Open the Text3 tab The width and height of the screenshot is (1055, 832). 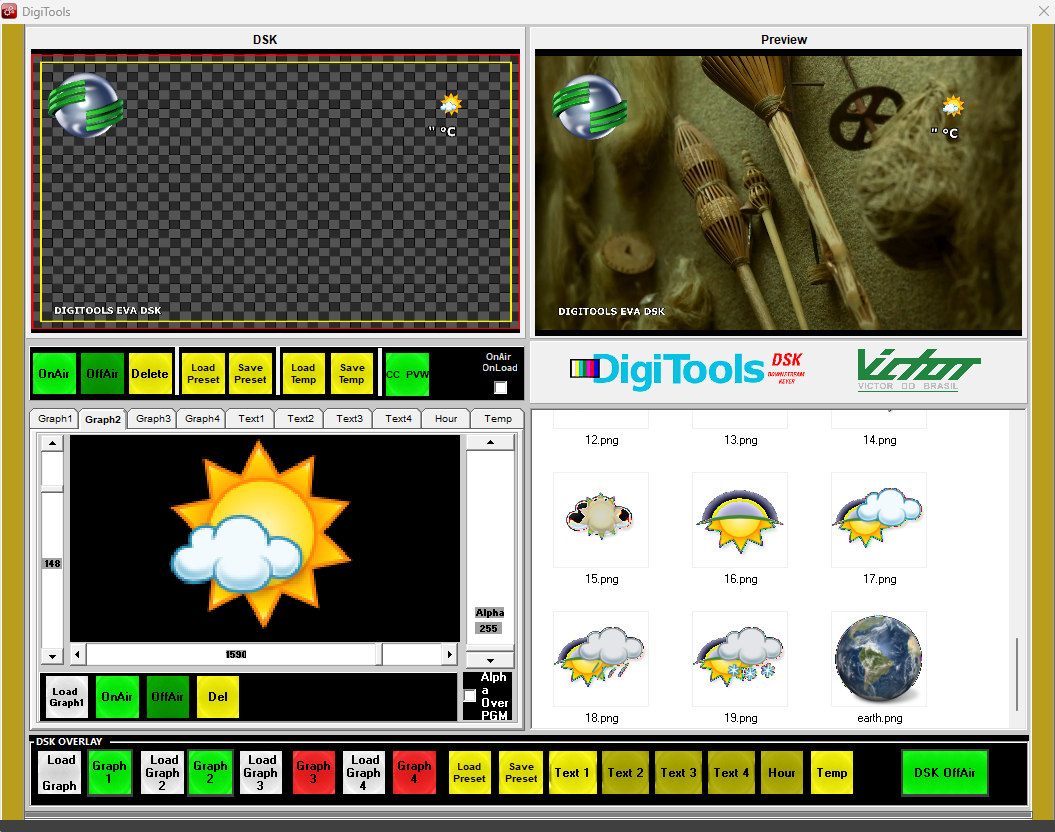click(349, 418)
